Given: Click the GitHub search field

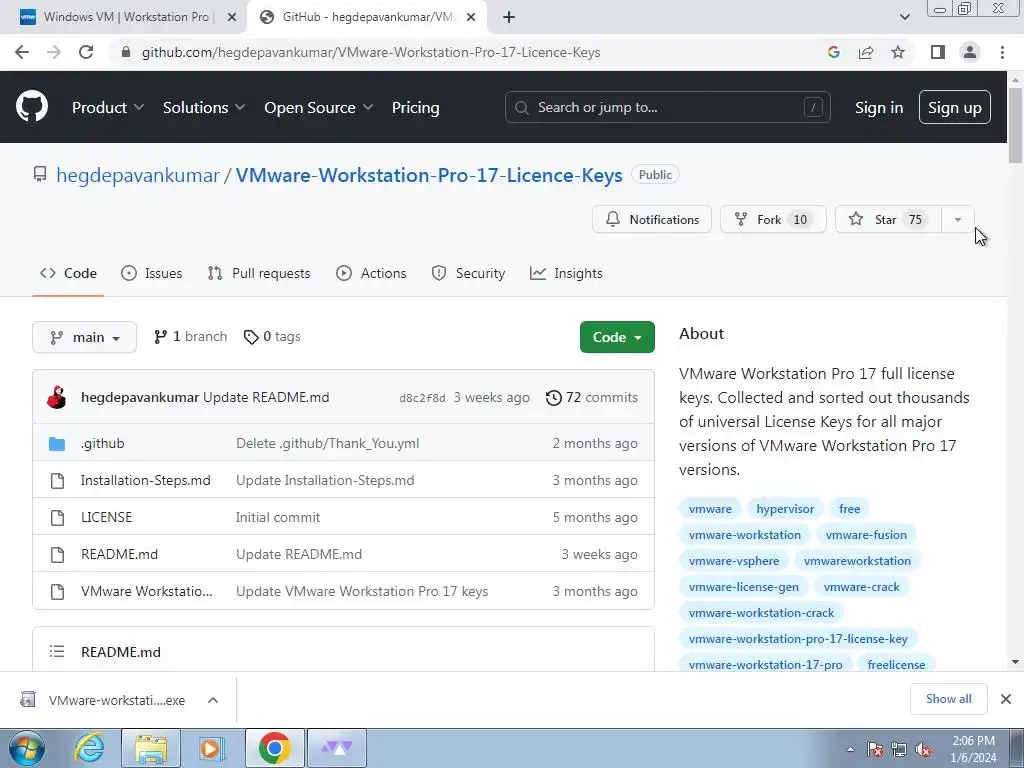Looking at the screenshot, I should (667, 107).
